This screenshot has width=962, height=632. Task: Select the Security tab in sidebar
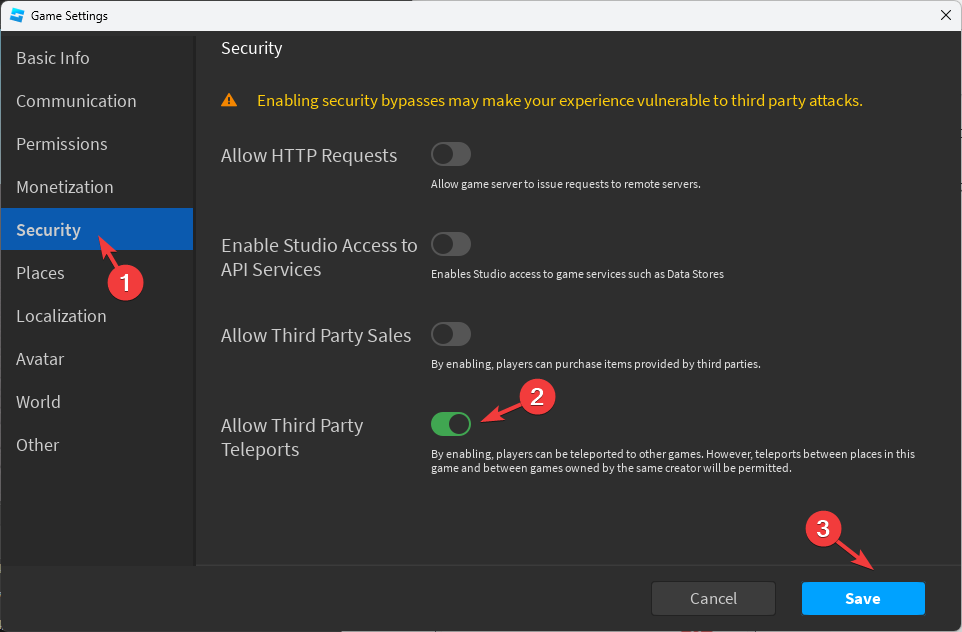tap(49, 230)
